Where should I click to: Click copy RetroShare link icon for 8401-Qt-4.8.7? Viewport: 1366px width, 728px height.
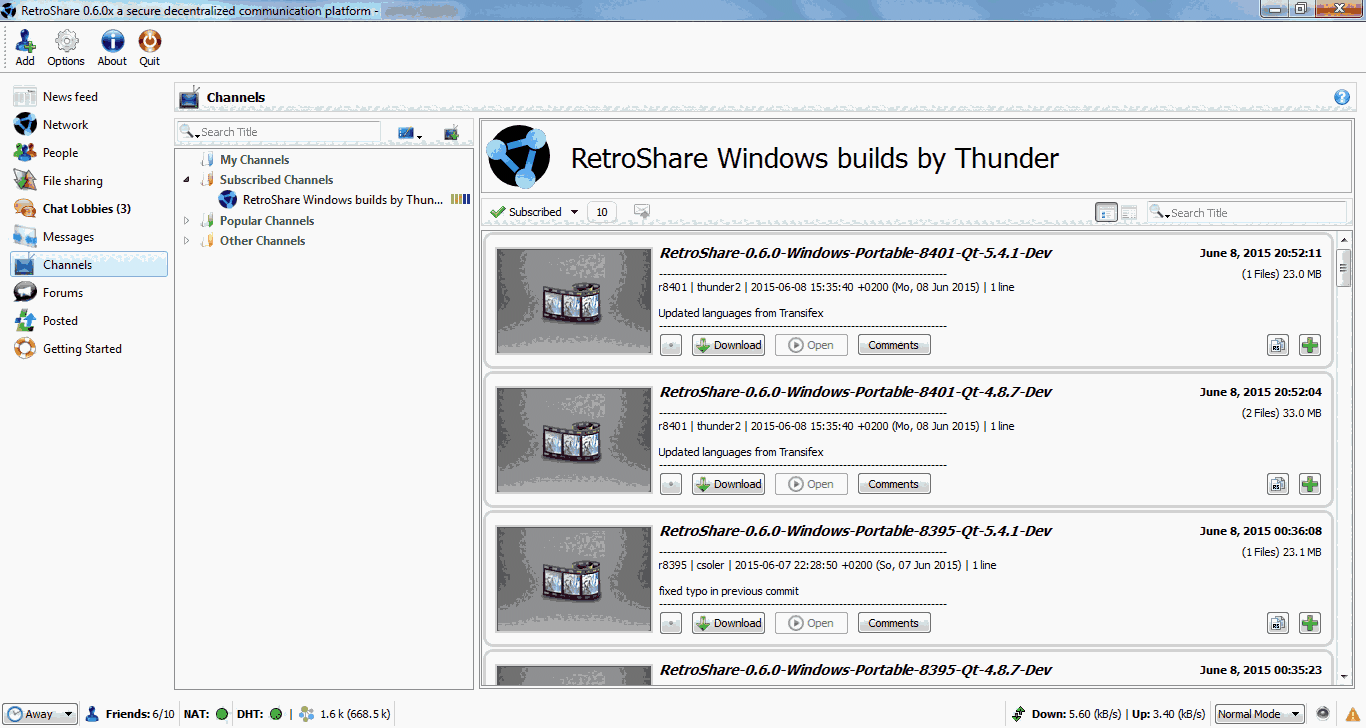tap(1278, 484)
